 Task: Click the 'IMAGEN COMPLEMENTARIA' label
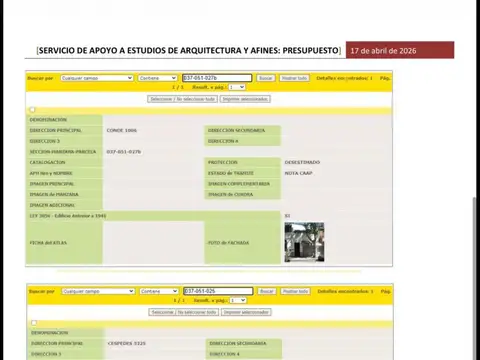(x=239, y=184)
